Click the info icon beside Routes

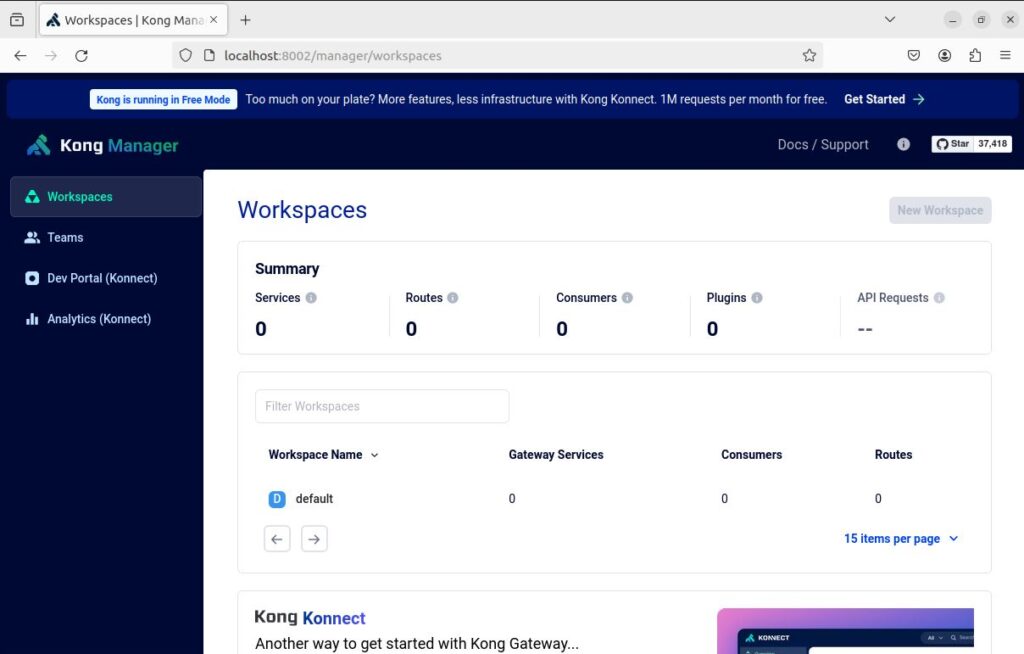[453, 298]
